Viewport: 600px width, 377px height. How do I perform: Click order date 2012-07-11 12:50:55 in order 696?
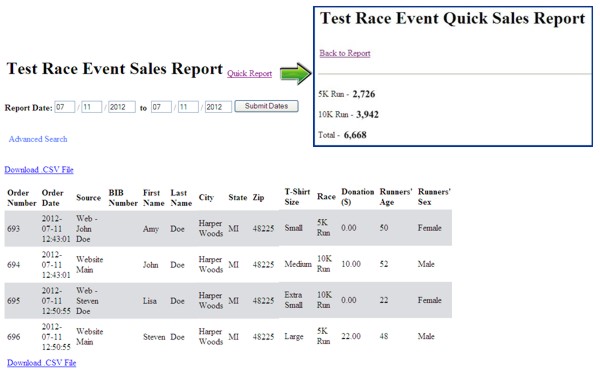pyautogui.click(x=56, y=337)
